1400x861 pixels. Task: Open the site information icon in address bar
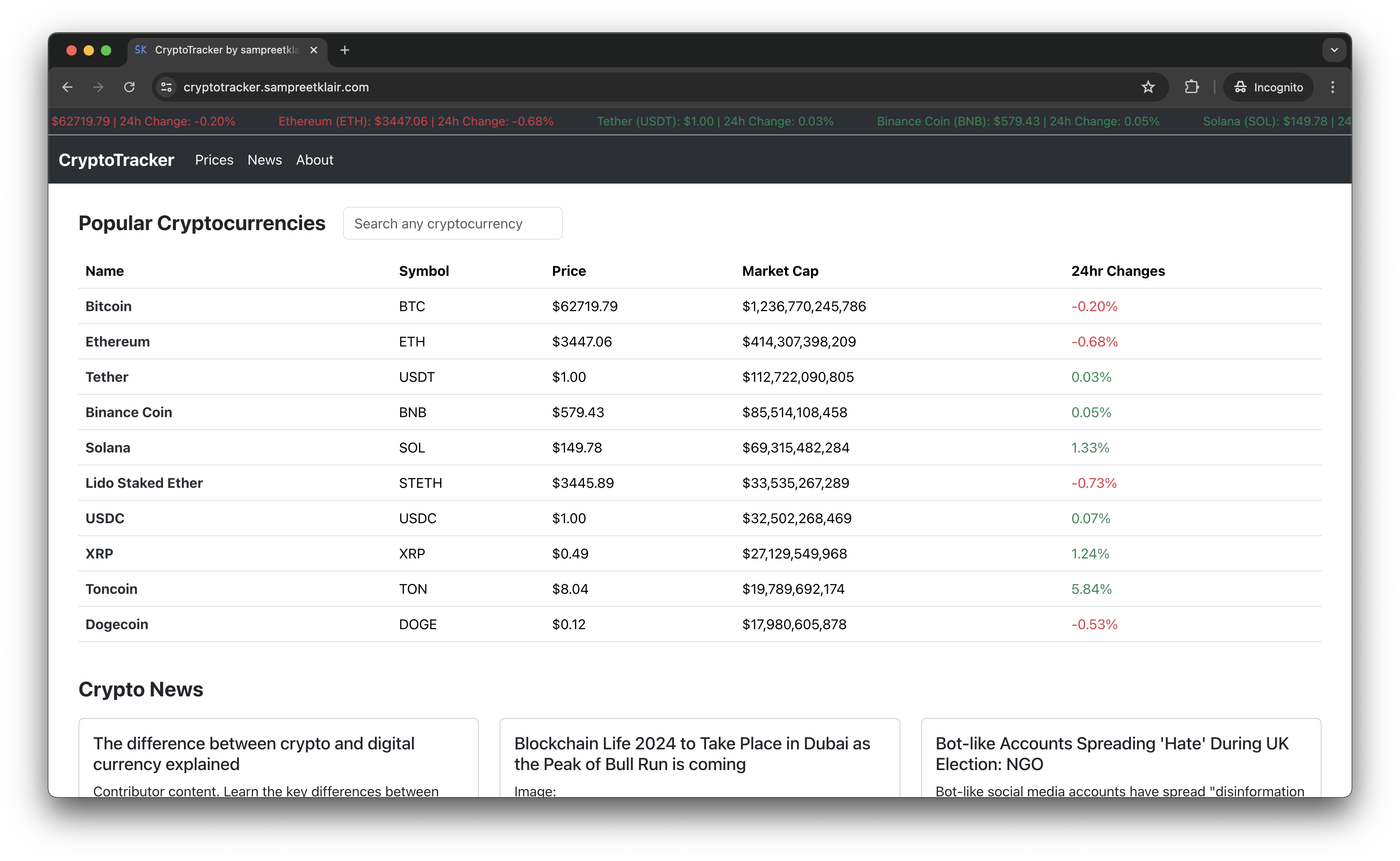[x=166, y=87]
